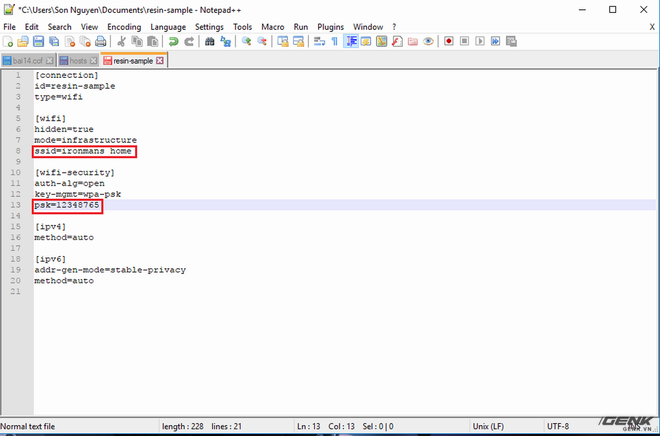Toggle file monitoring with the eye icon
The image size is (660, 436).
pos(428,41)
